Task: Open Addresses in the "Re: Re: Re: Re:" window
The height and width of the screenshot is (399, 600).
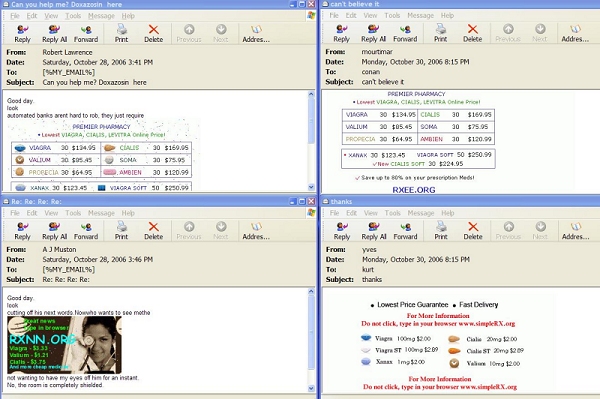Action: pos(256,231)
